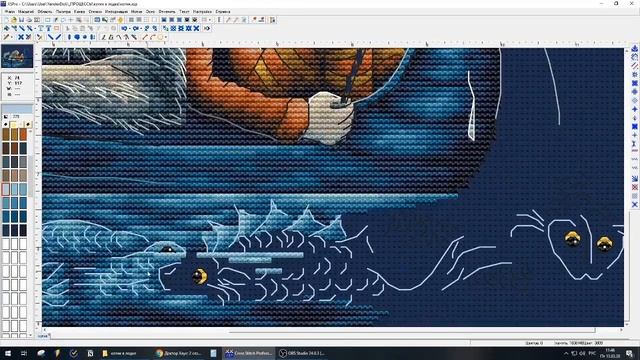Toggle the second blue view mode icon in top toolbar

click(x=172, y=20)
